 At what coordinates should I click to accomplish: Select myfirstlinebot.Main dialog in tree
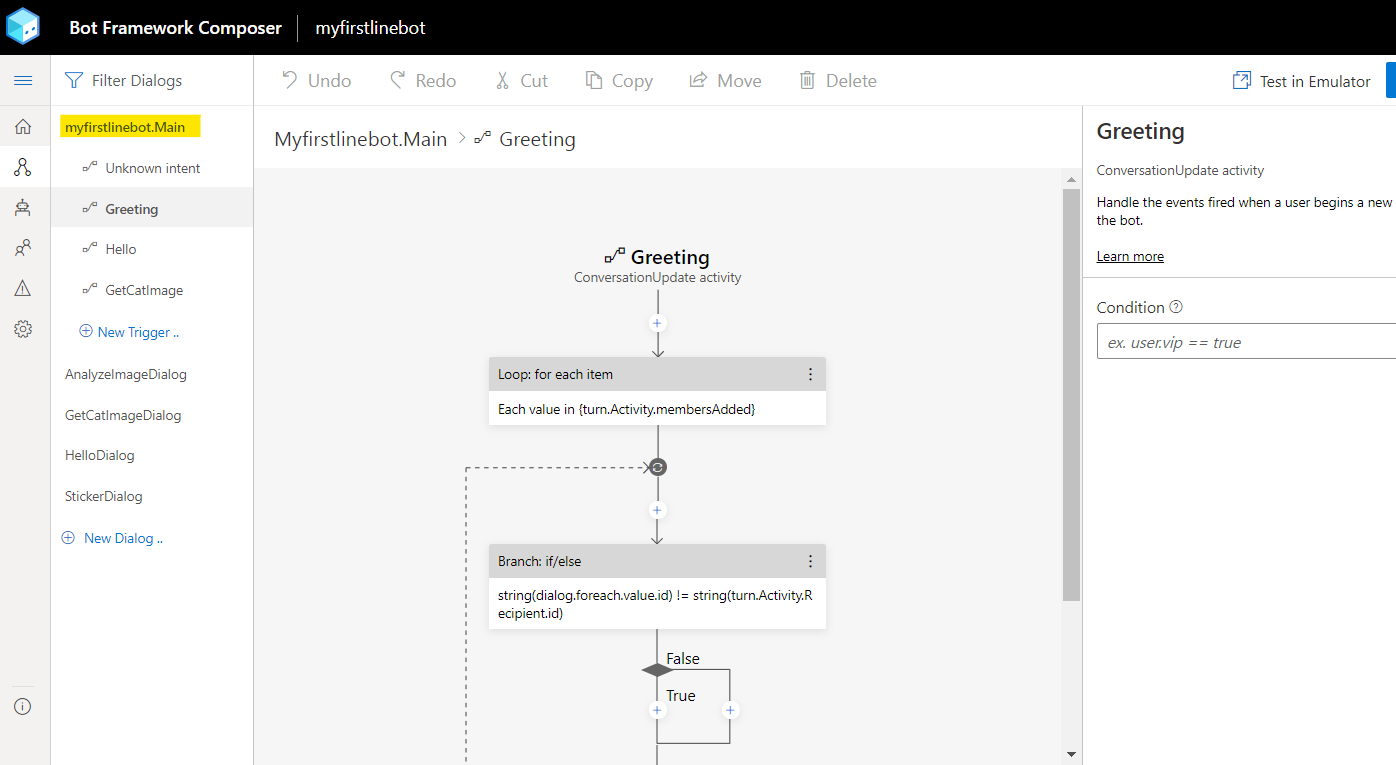(x=125, y=127)
